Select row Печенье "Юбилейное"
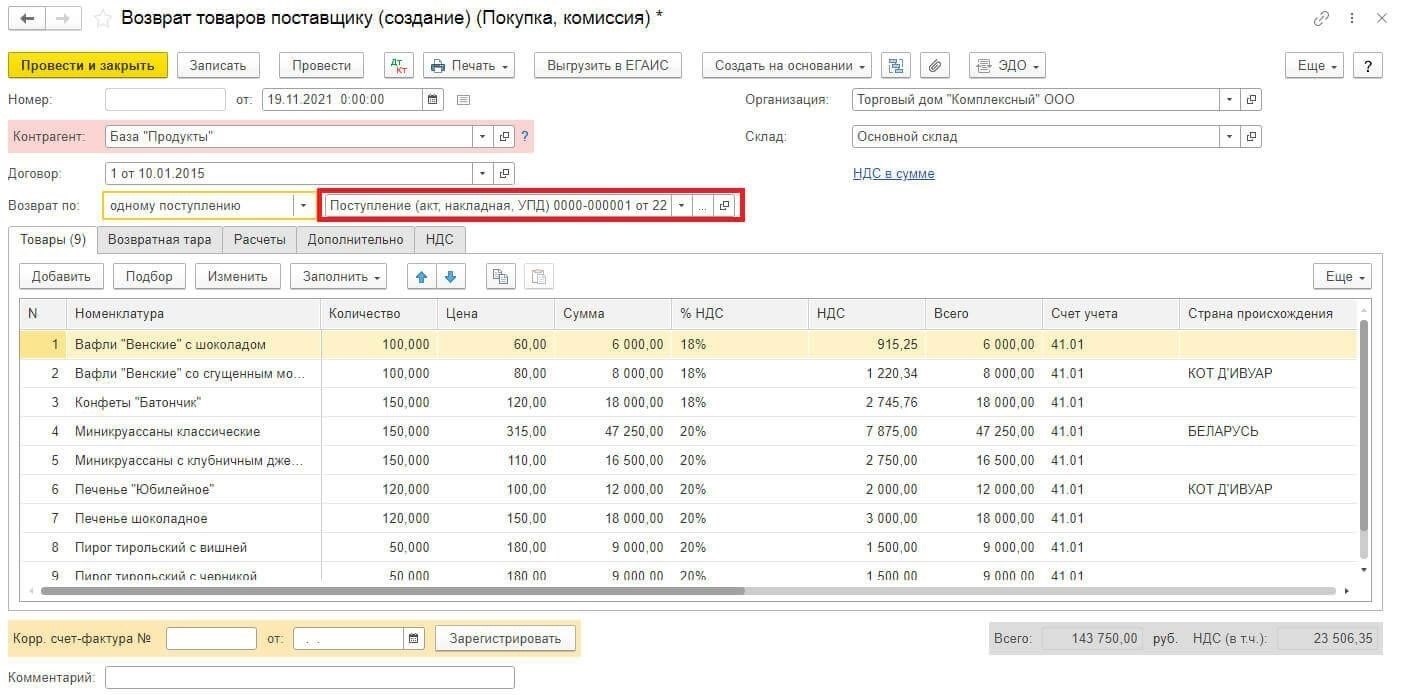The image size is (1403, 695). pos(688,490)
